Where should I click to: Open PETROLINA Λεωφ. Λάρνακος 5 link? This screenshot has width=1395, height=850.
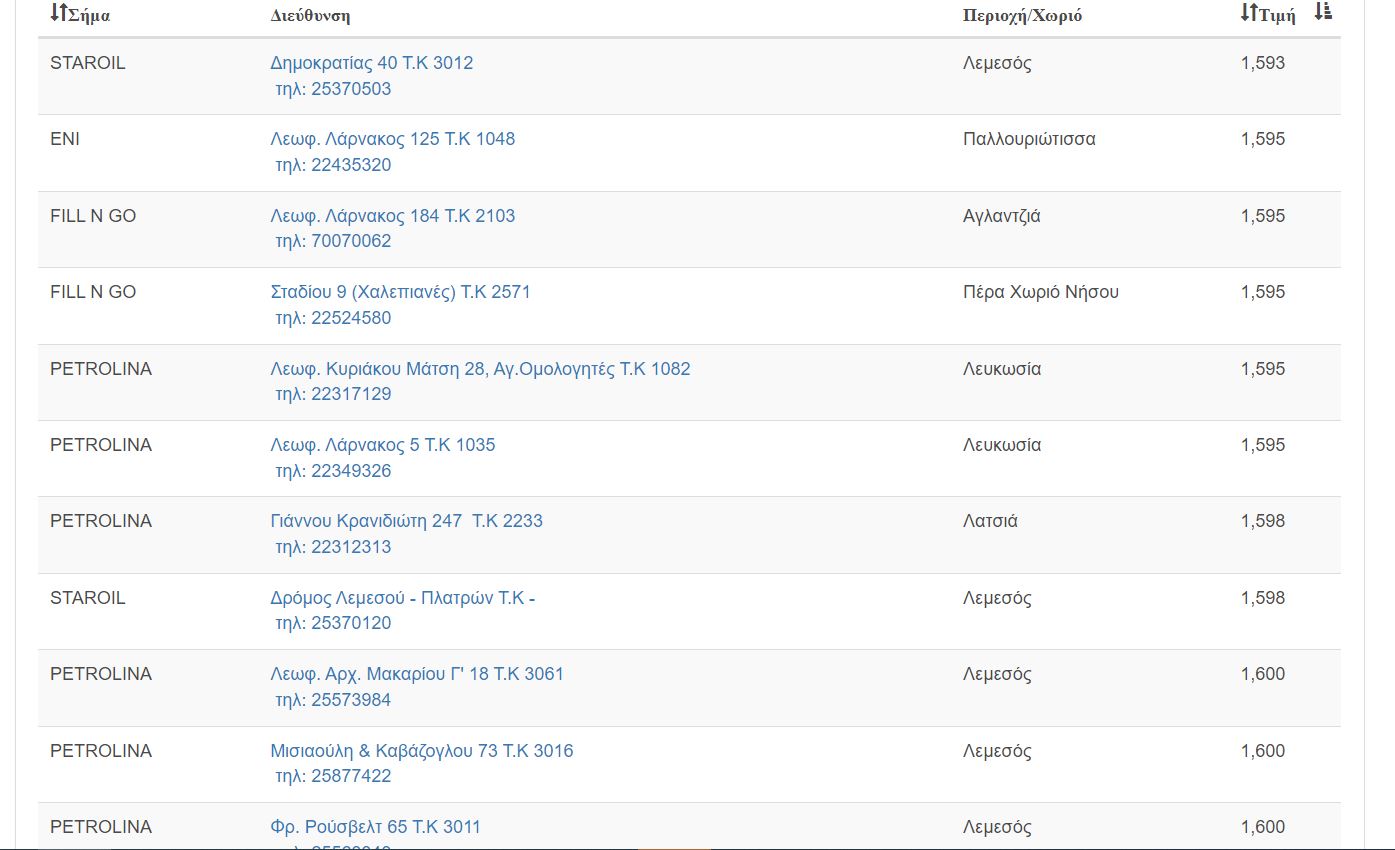383,445
